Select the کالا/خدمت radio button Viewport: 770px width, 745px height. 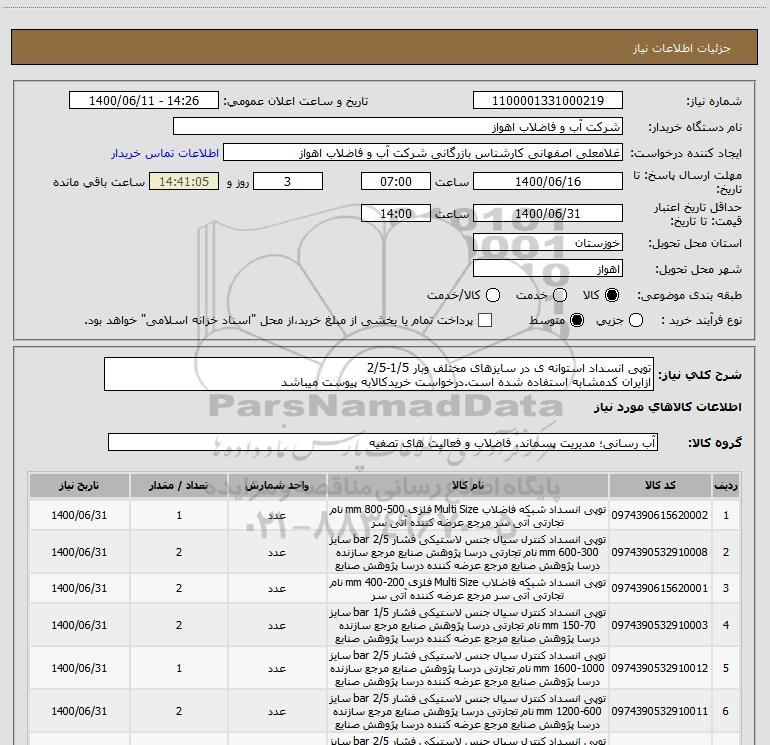(493, 295)
